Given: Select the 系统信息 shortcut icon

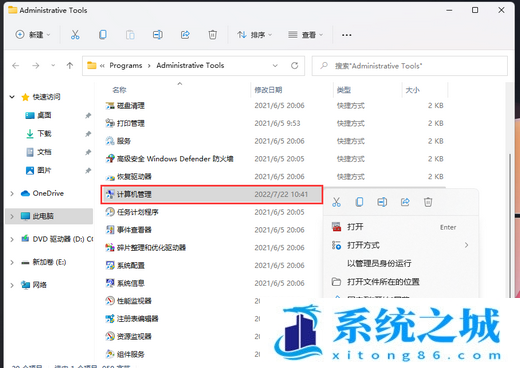Looking at the screenshot, I should (x=110, y=283).
